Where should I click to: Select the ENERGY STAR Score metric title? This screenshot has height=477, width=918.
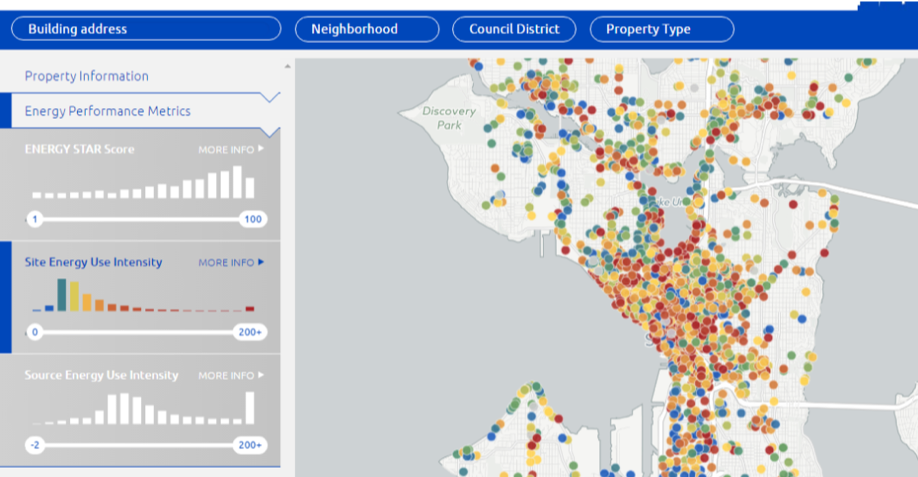80,150
